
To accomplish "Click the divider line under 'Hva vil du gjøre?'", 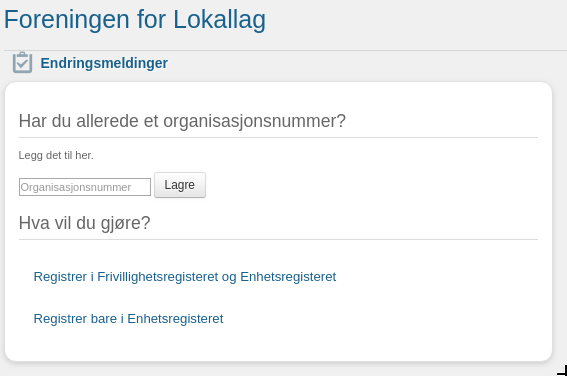I will [x=278, y=239].
